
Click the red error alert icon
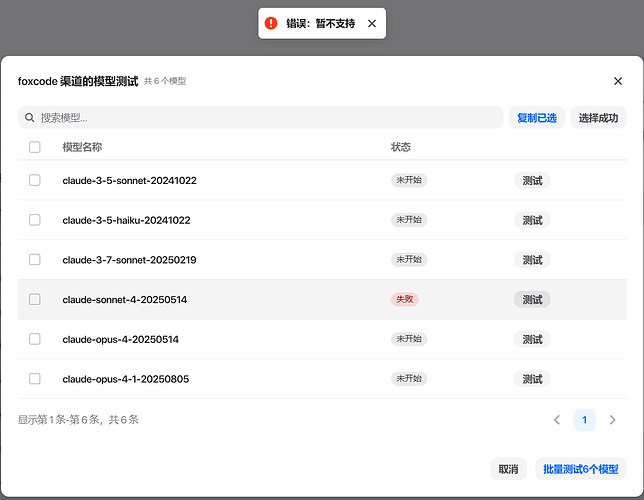coord(271,23)
